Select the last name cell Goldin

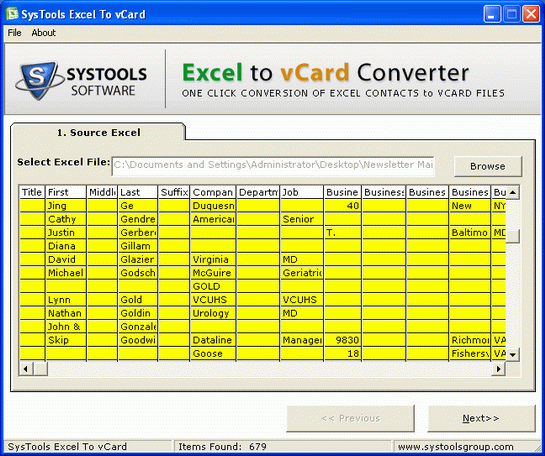tap(137, 313)
